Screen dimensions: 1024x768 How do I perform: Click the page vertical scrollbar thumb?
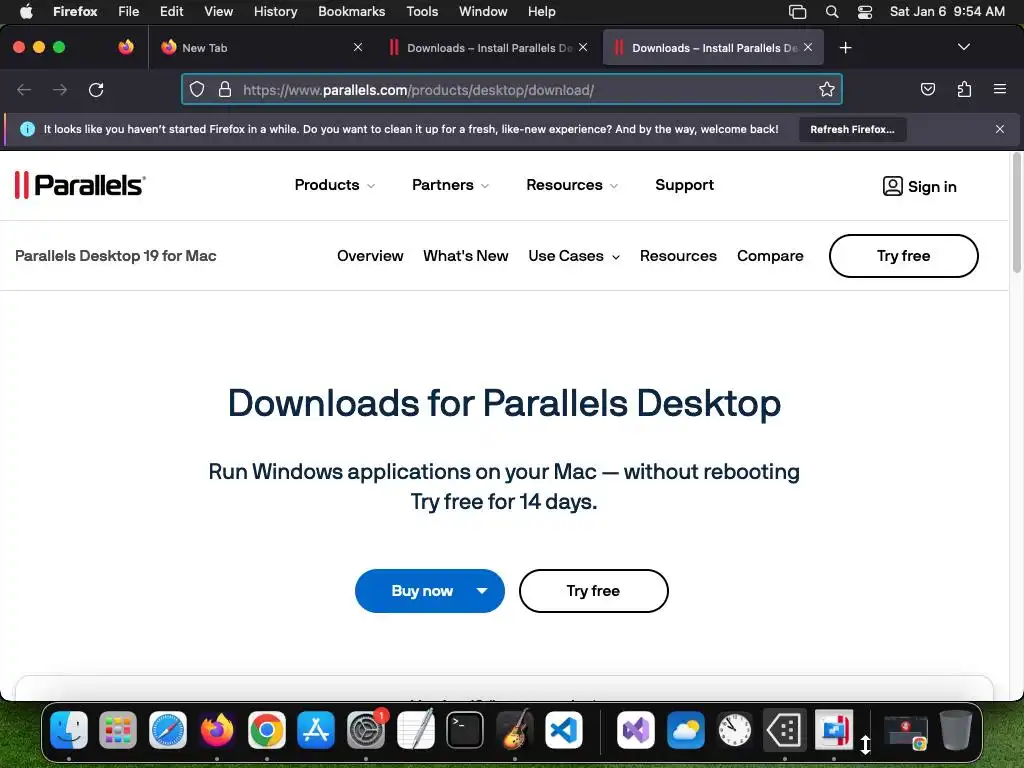tap(1016, 212)
